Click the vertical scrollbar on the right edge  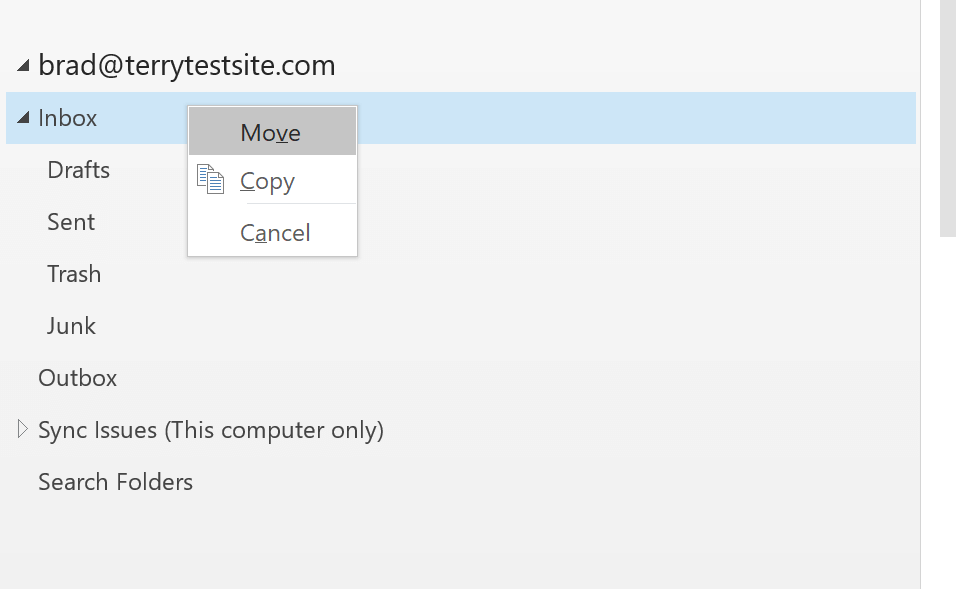point(947,118)
